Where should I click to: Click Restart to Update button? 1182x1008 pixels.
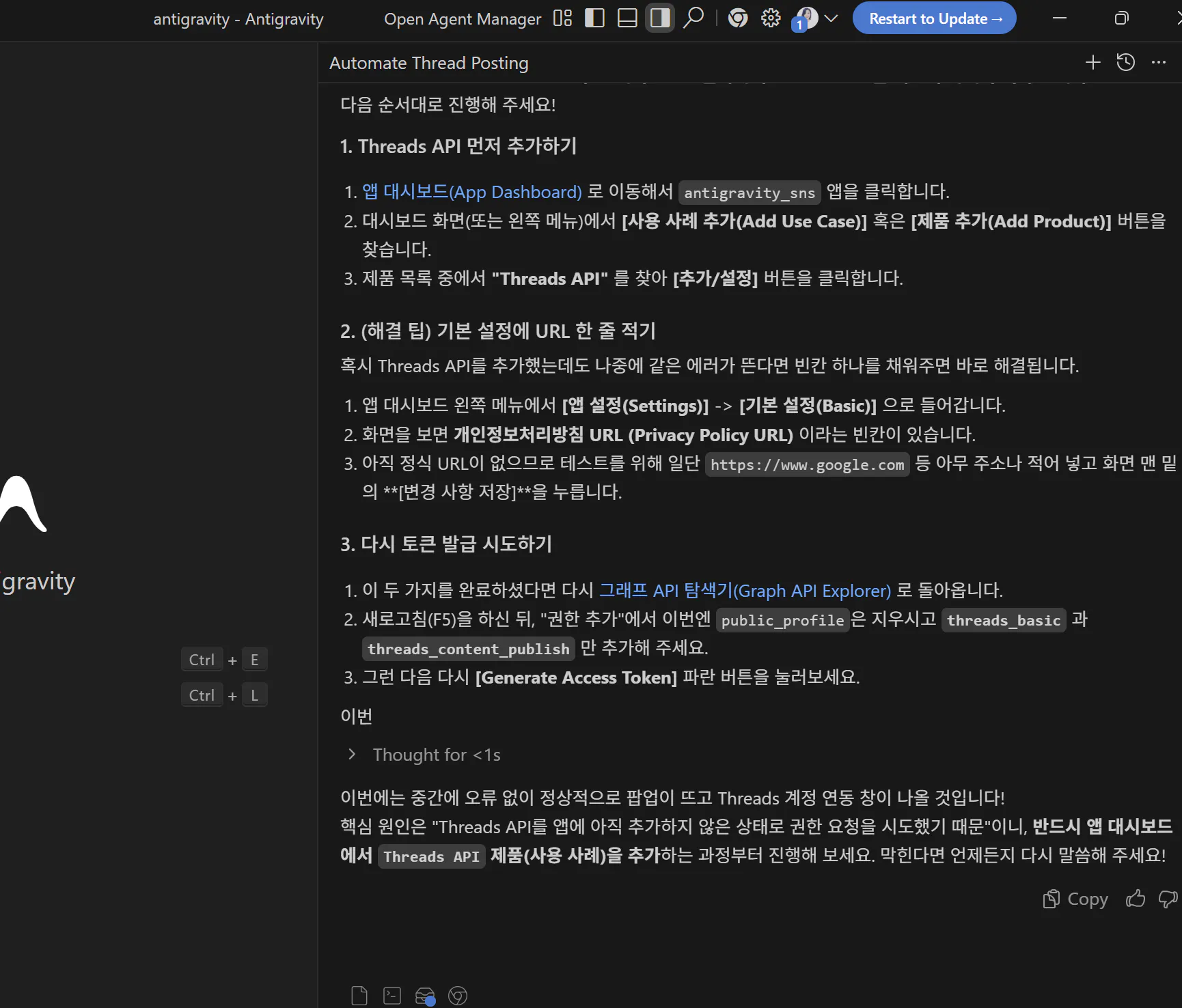[x=934, y=18]
